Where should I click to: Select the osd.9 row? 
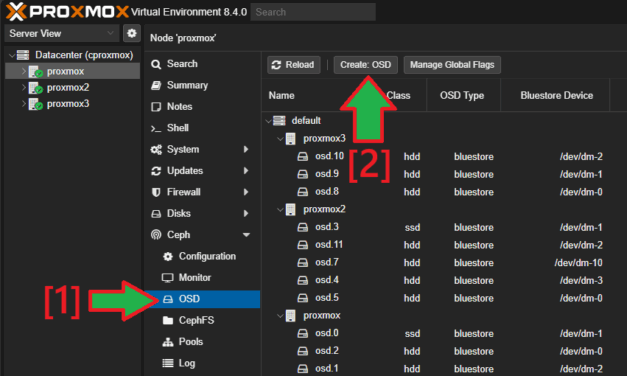click(444, 174)
